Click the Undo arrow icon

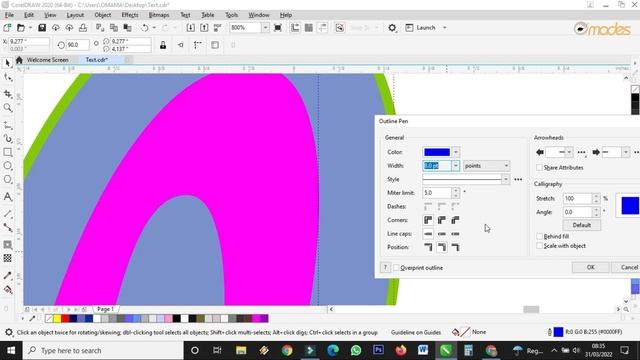[x=144, y=28]
